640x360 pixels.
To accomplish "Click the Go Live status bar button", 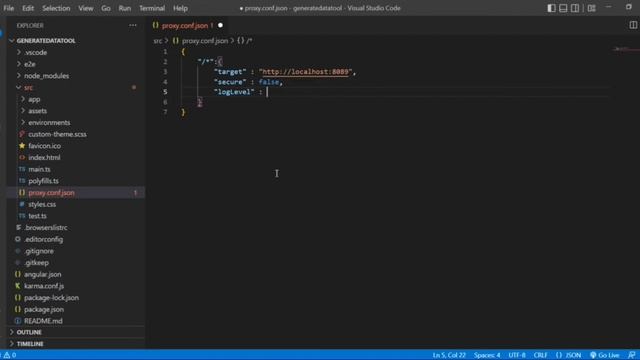I will click(605, 355).
